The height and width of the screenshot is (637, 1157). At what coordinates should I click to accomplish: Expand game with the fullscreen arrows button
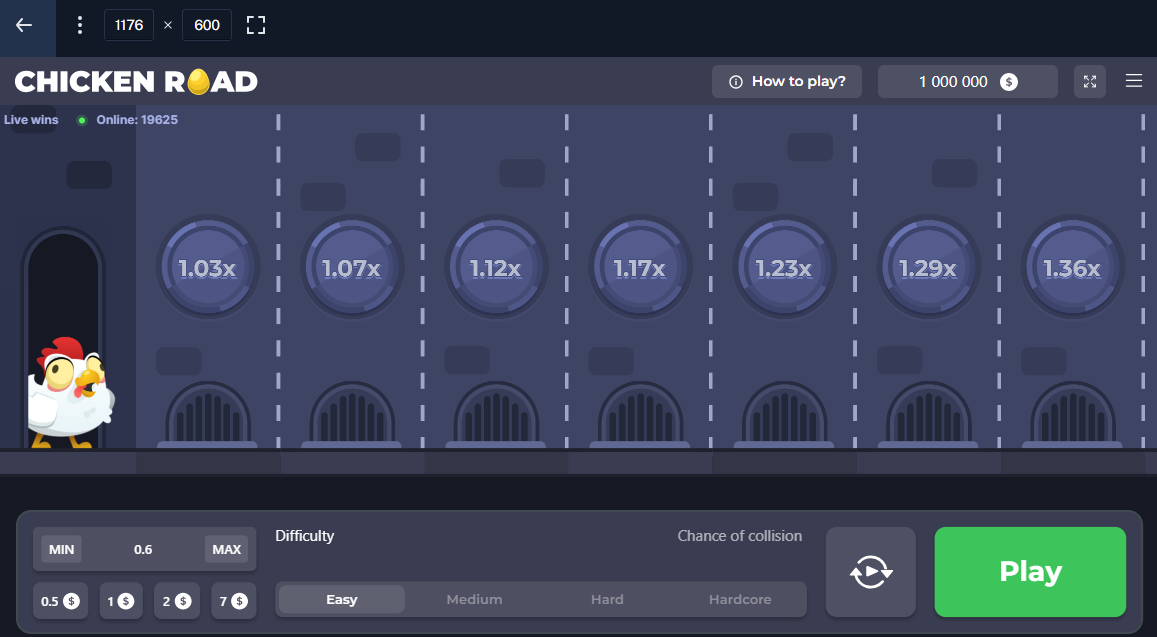click(x=1089, y=82)
